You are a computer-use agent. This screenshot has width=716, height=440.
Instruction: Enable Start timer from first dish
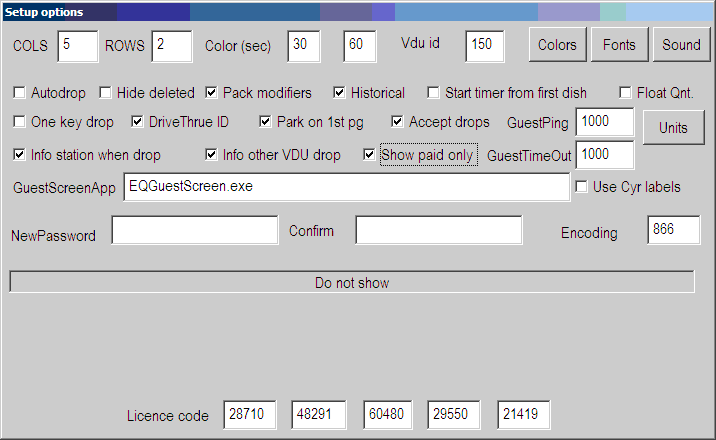(434, 93)
